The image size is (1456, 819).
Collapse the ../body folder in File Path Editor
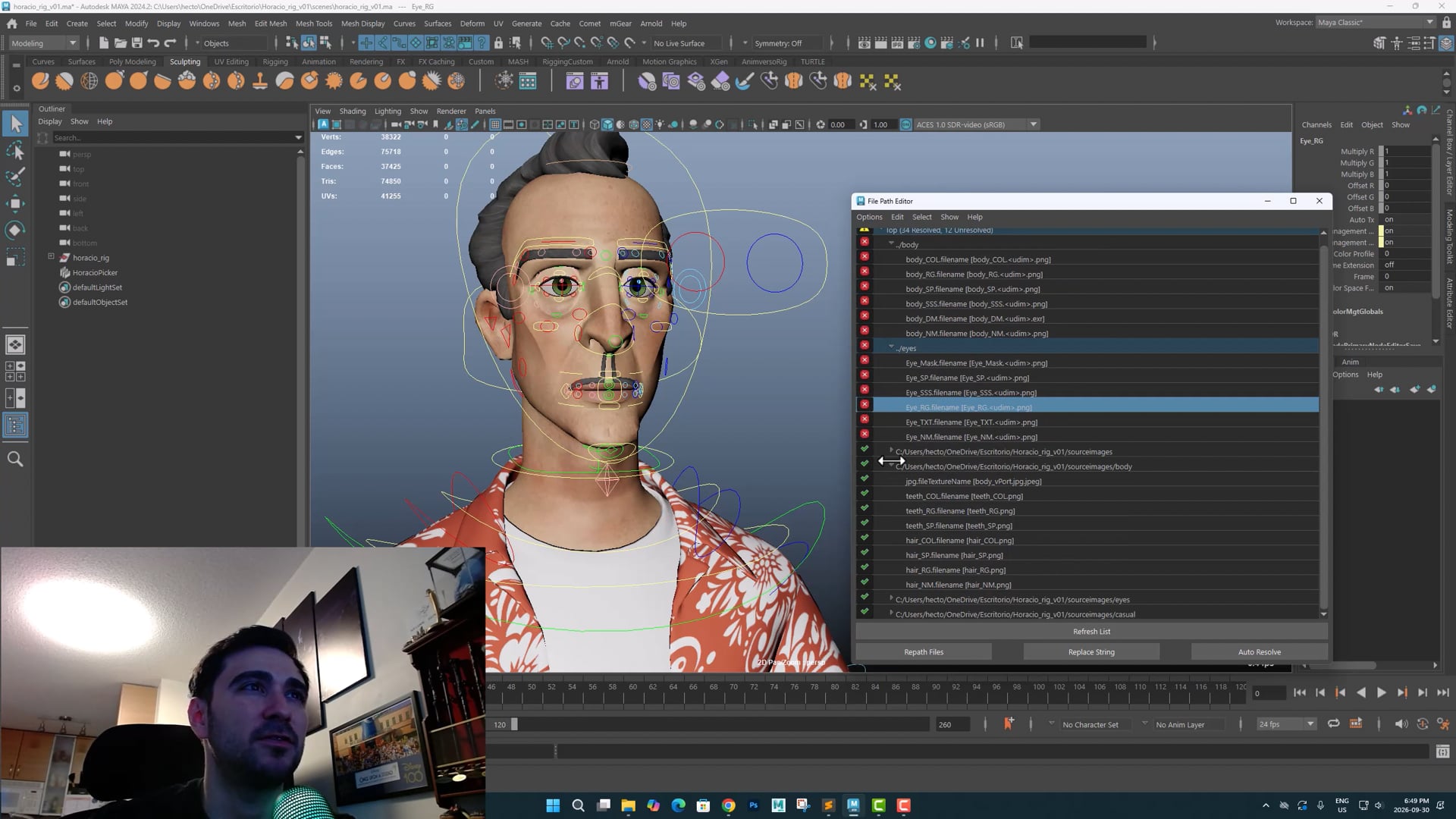[891, 243]
